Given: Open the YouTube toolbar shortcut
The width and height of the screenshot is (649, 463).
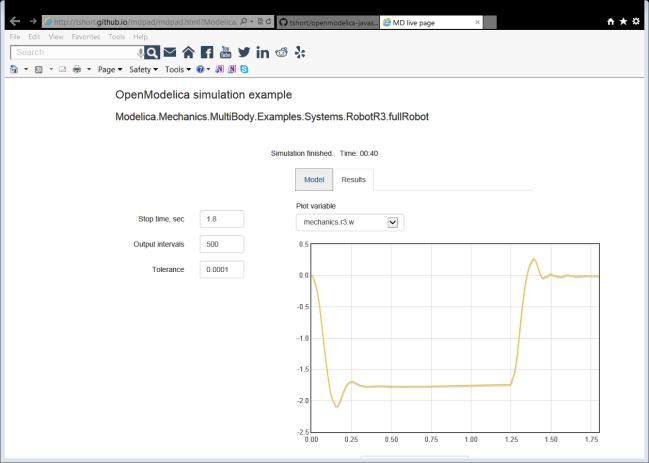Looking at the screenshot, I should [x=225, y=52].
